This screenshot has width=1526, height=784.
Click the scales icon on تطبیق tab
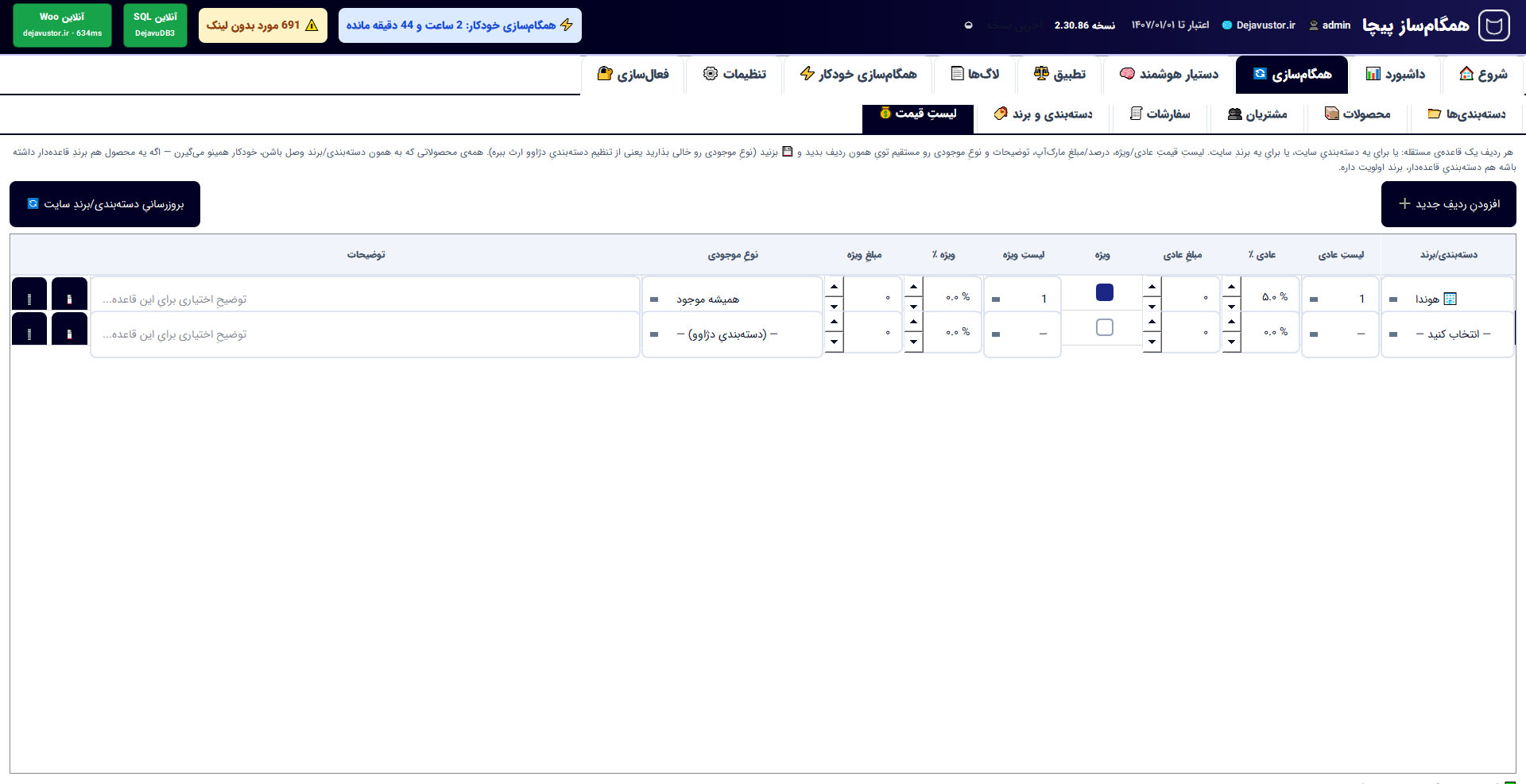pyautogui.click(x=1041, y=74)
